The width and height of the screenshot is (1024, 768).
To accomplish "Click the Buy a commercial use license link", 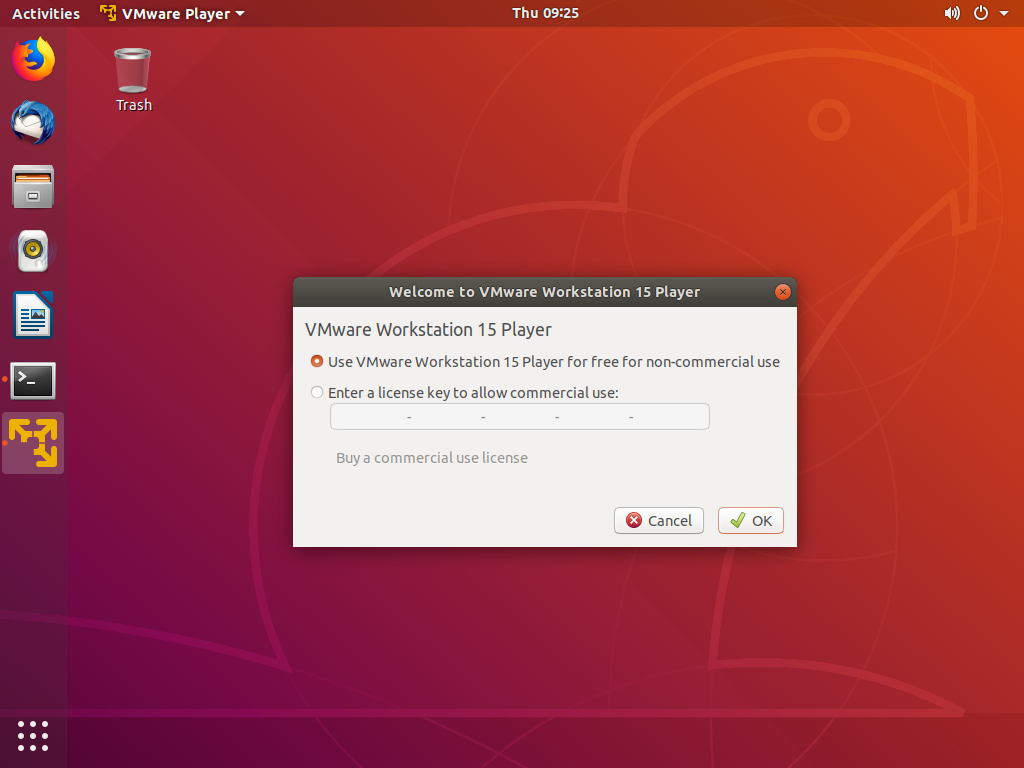I will pos(432,458).
